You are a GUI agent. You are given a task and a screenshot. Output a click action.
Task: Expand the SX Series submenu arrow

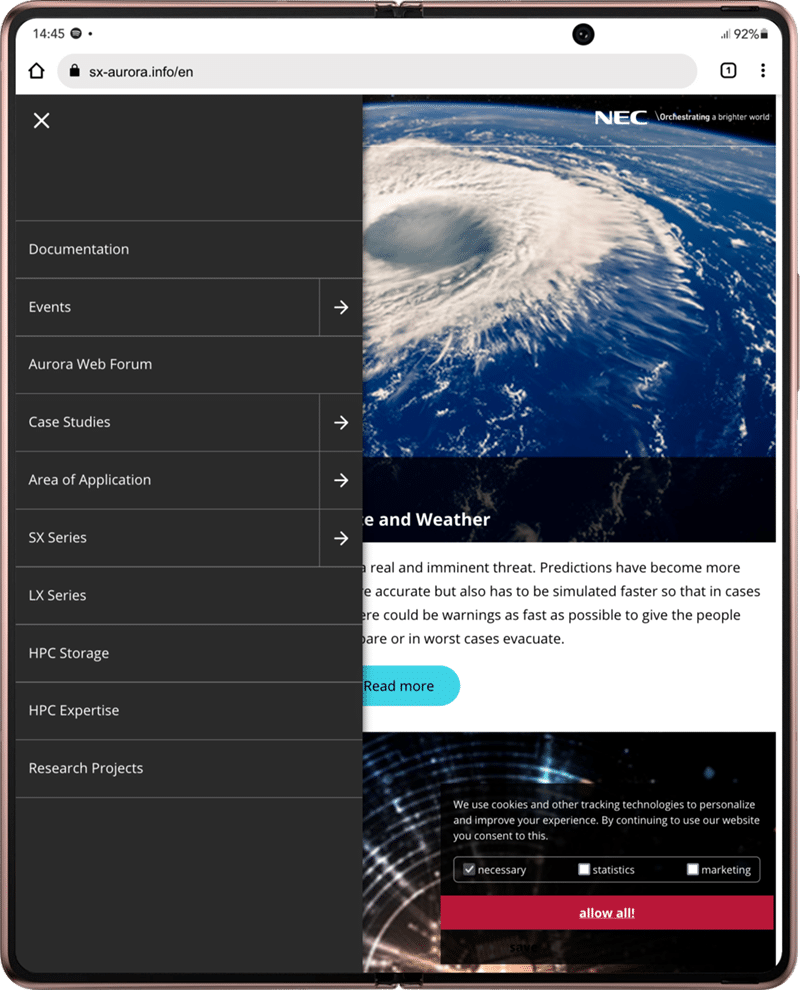341,538
